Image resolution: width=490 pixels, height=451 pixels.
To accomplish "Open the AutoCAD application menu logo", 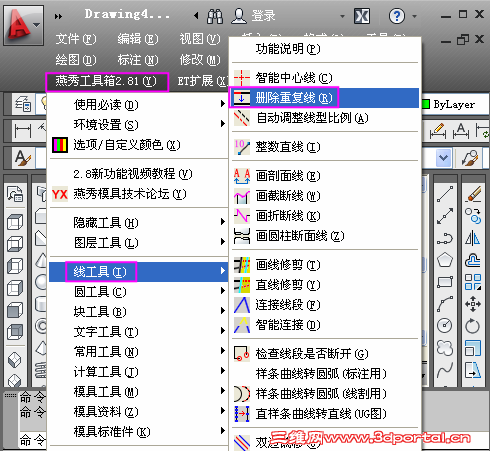I will [23, 25].
